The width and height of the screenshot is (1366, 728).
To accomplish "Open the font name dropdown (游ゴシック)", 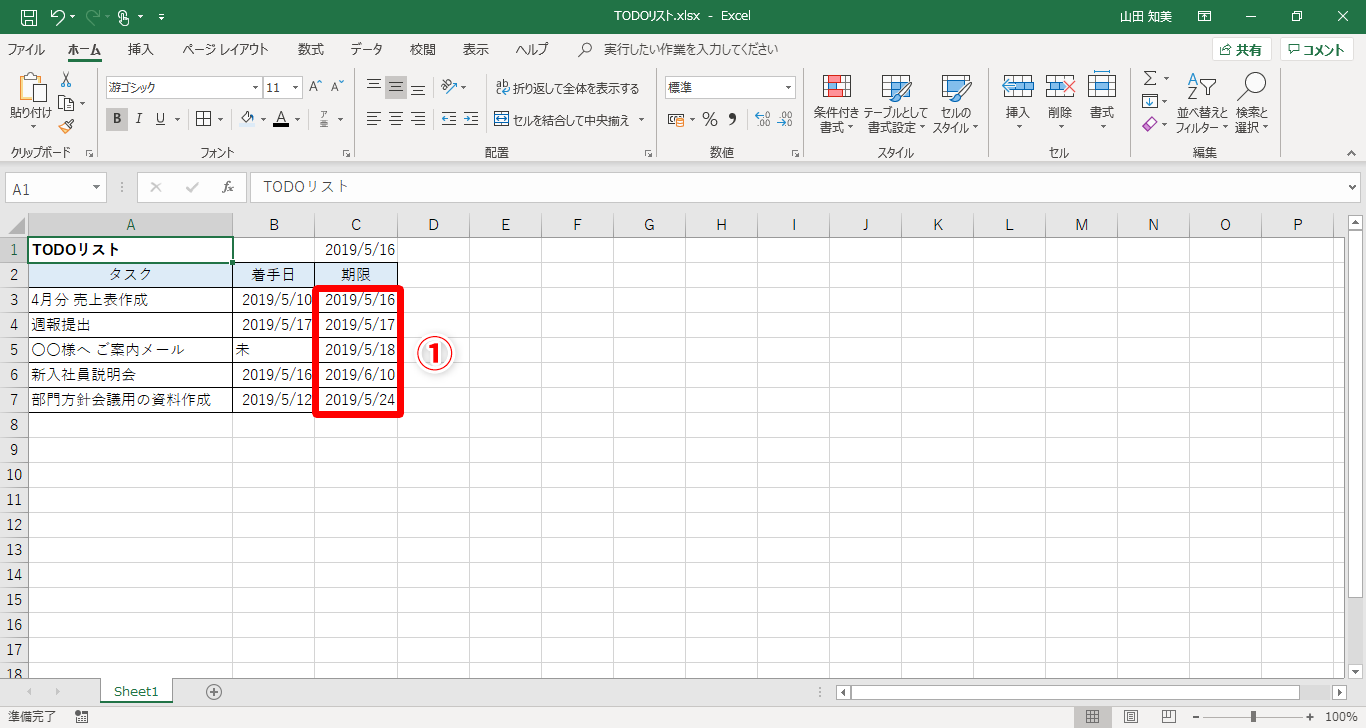I will [255, 88].
